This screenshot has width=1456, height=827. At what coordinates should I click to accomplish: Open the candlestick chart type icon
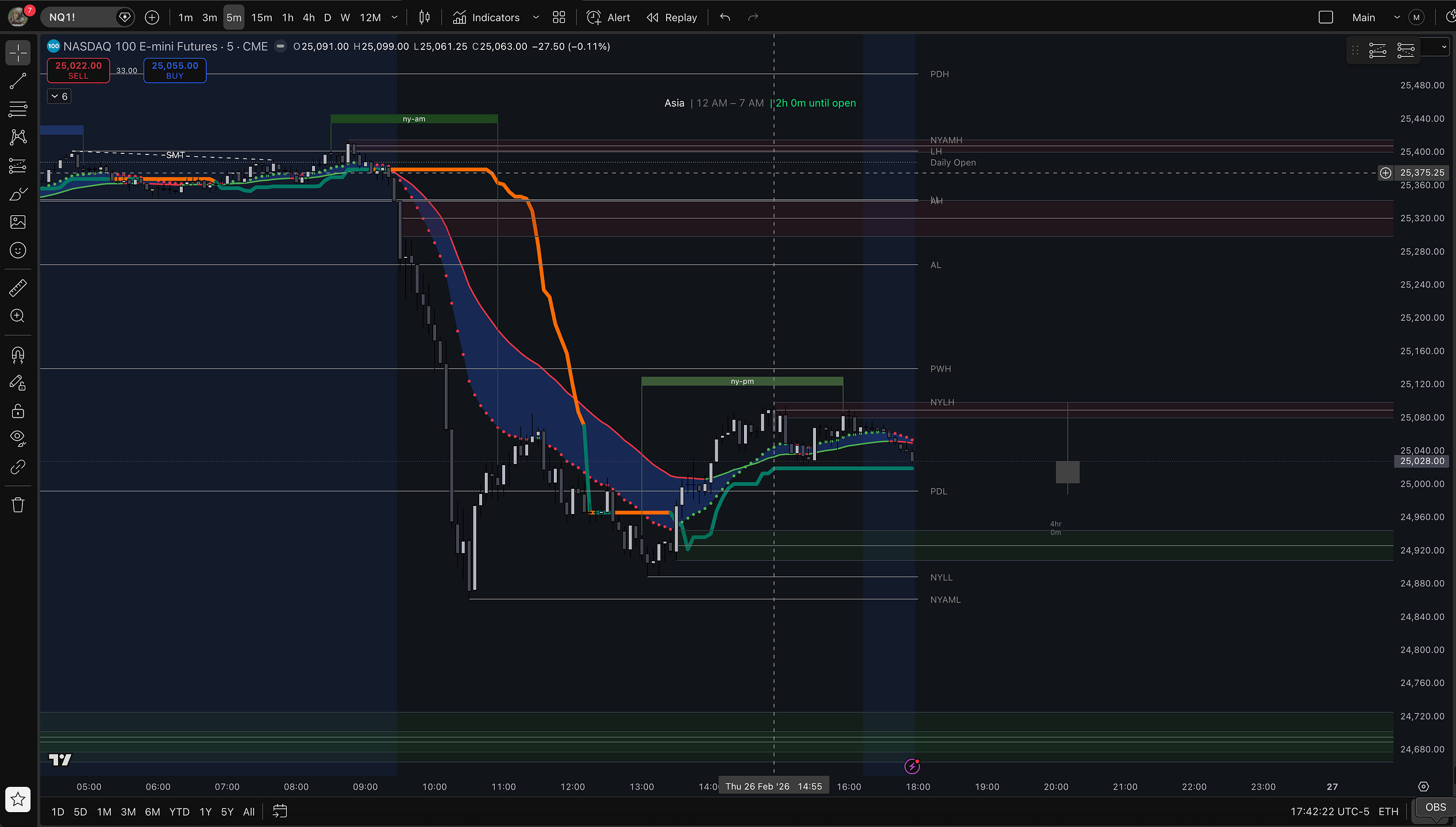pos(425,17)
